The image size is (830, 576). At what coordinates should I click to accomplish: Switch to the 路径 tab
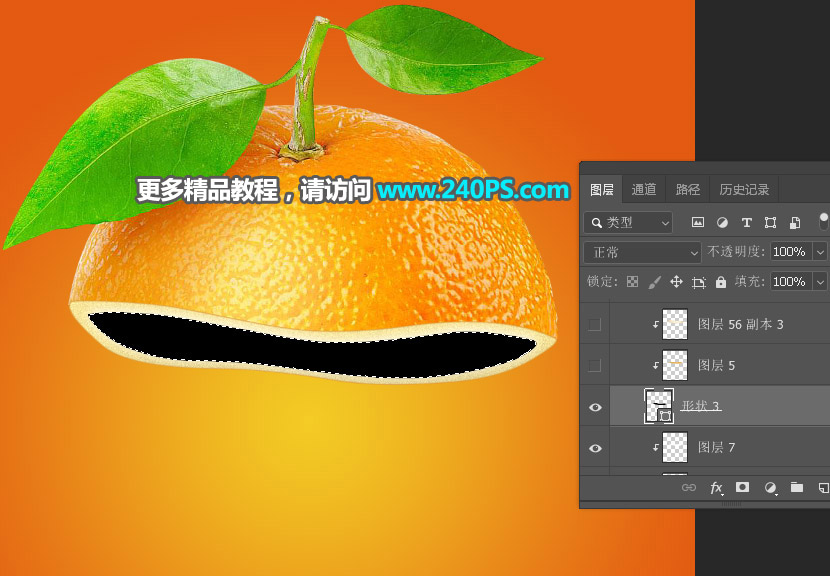pyautogui.click(x=688, y=190)
